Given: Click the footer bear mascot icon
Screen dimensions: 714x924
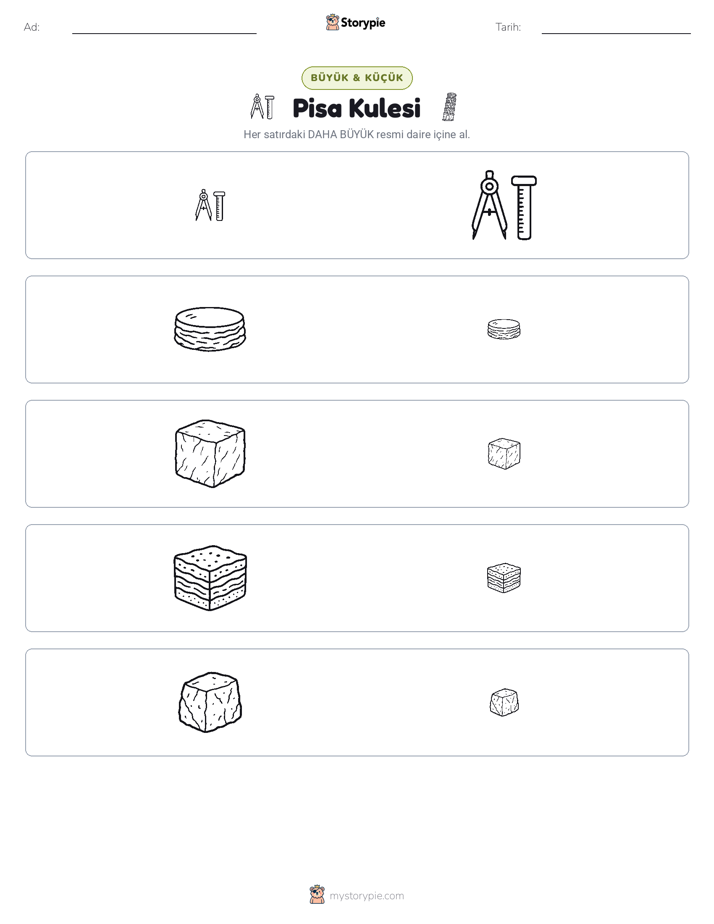Looking at the screenshot, I should pos(317,895).
